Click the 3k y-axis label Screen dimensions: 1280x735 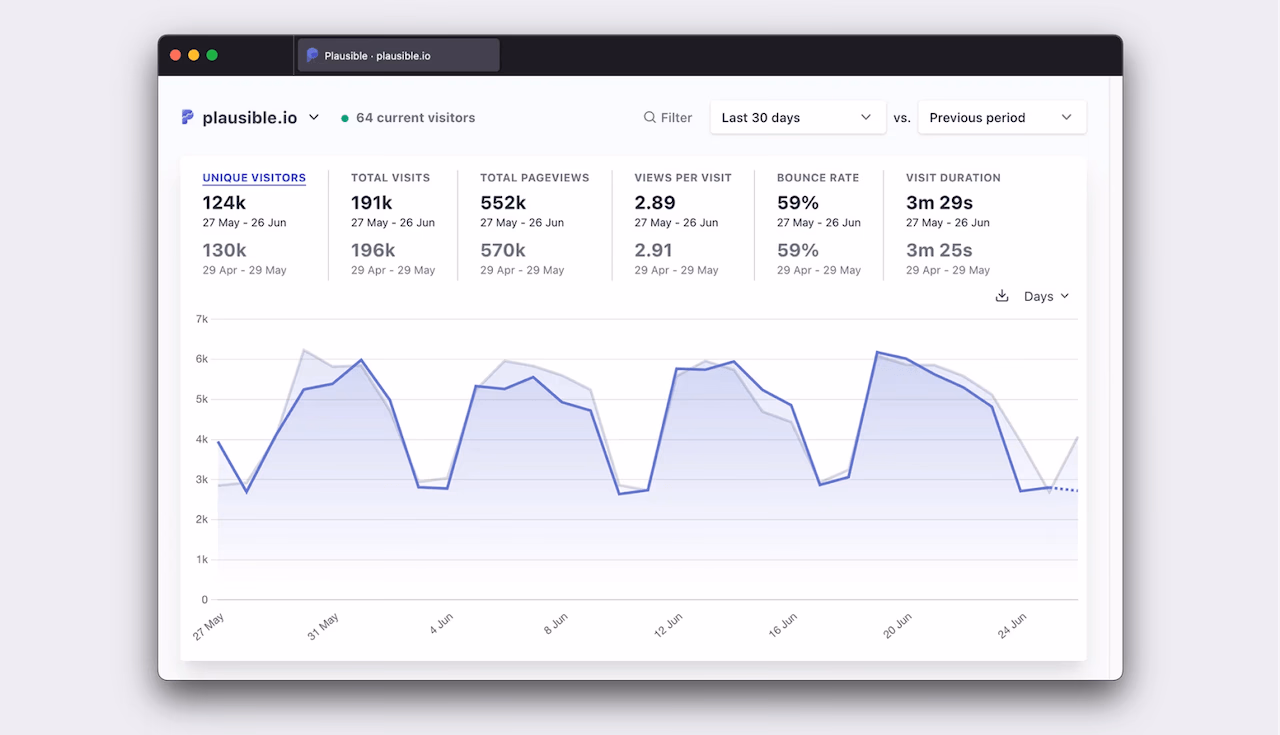point(202,480)
